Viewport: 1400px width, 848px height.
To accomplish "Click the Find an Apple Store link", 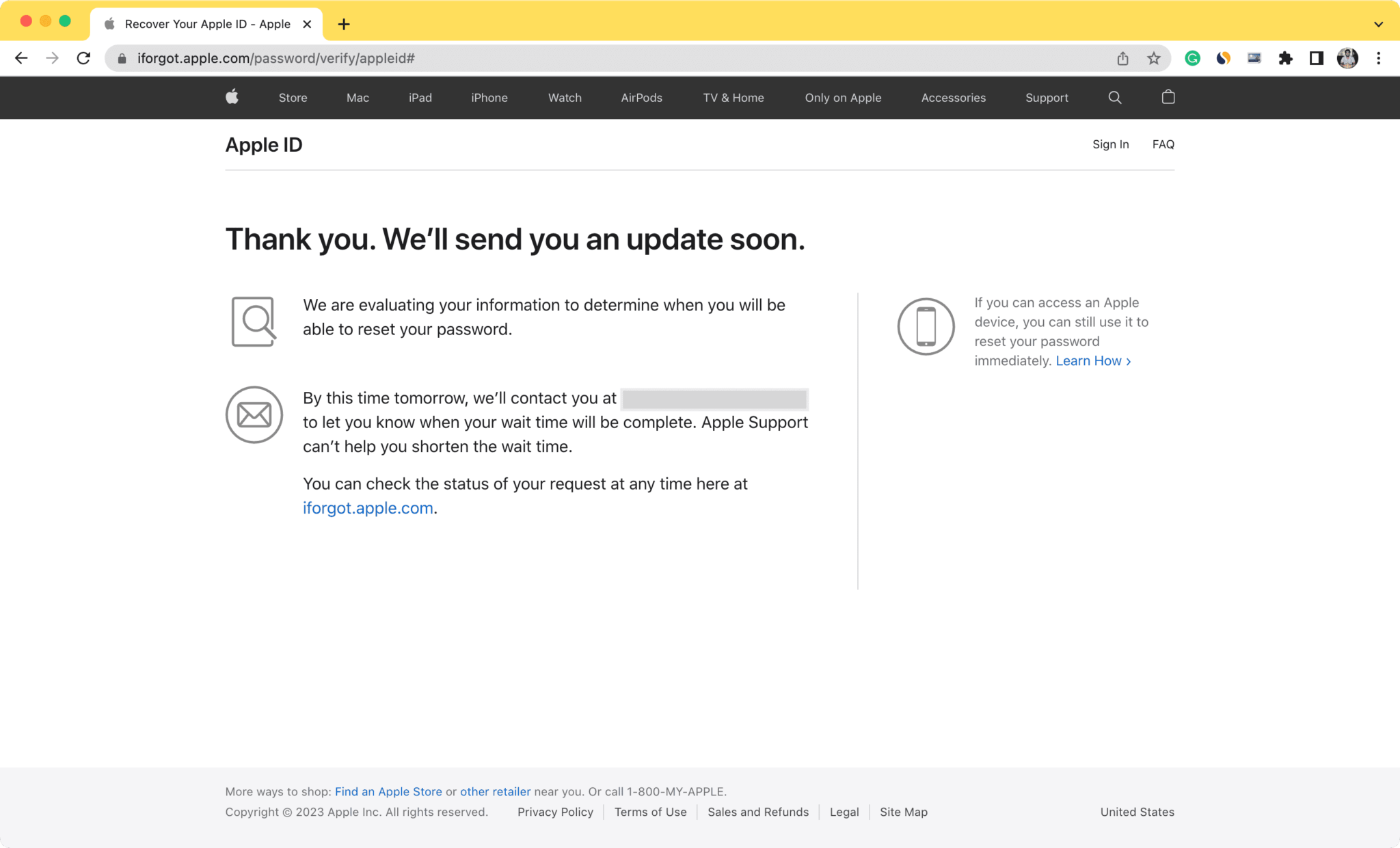I will coord(388,791).
